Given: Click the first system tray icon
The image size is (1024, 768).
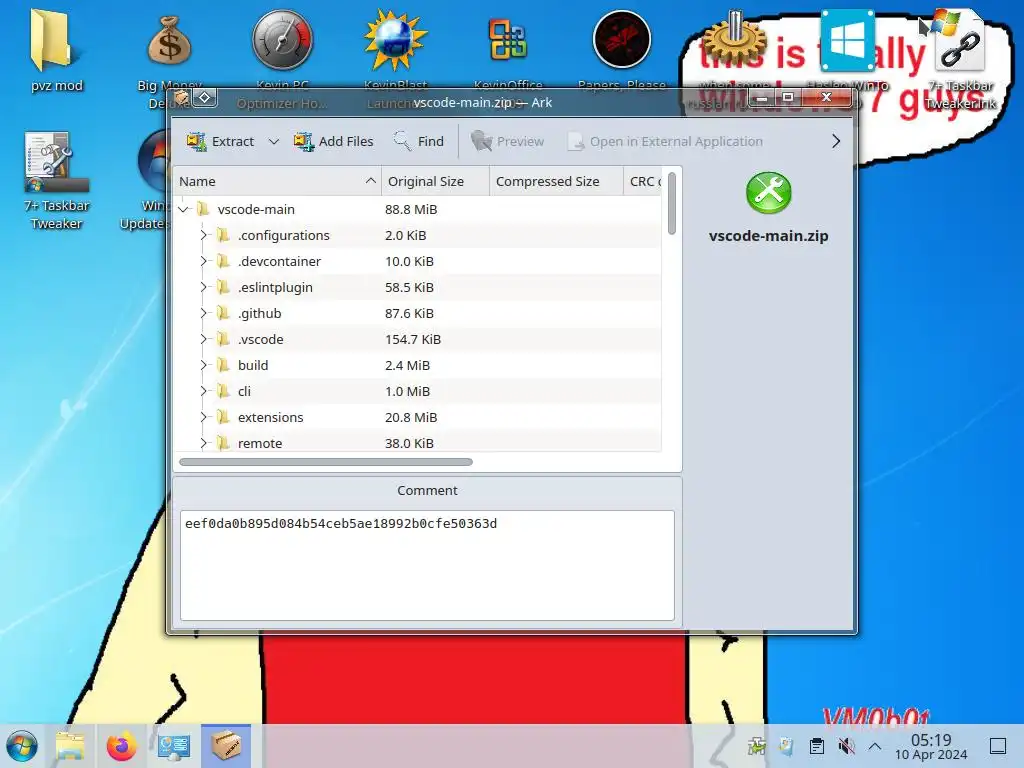Looking at the screenshot, I should click(x=757, y=746).
